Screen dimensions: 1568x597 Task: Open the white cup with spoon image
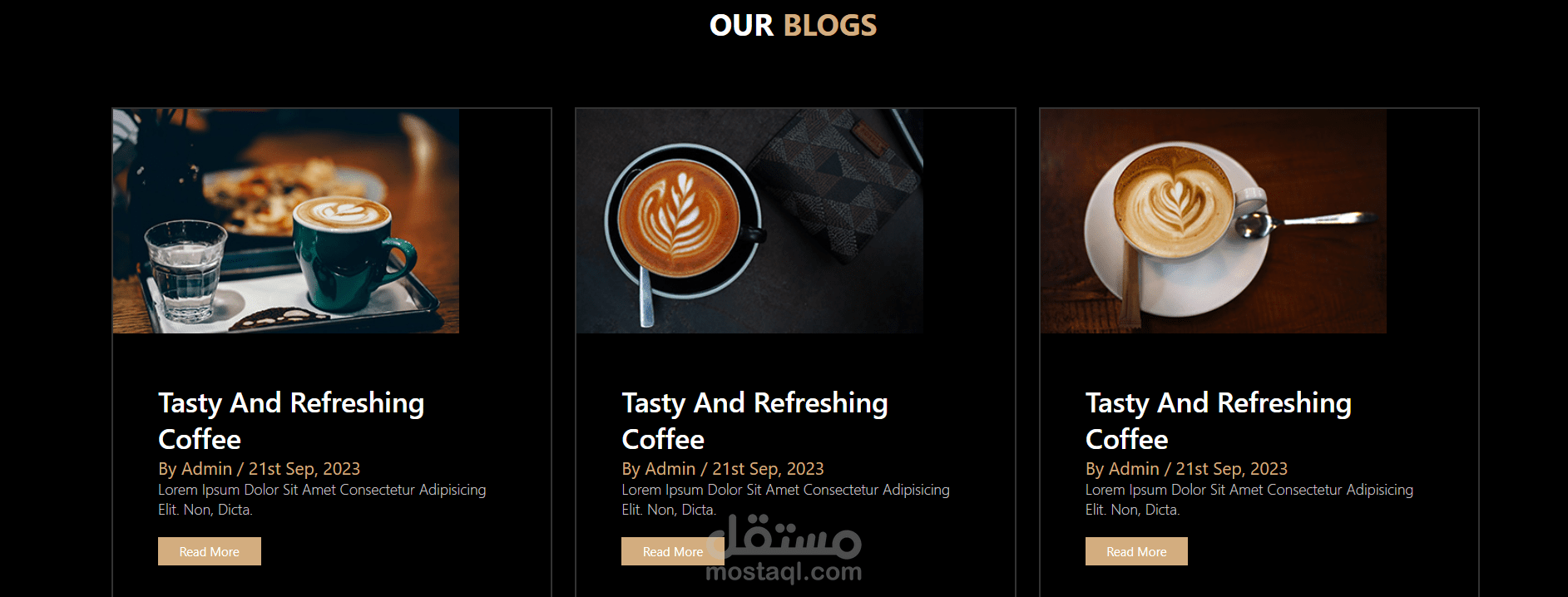(1214, 221)
